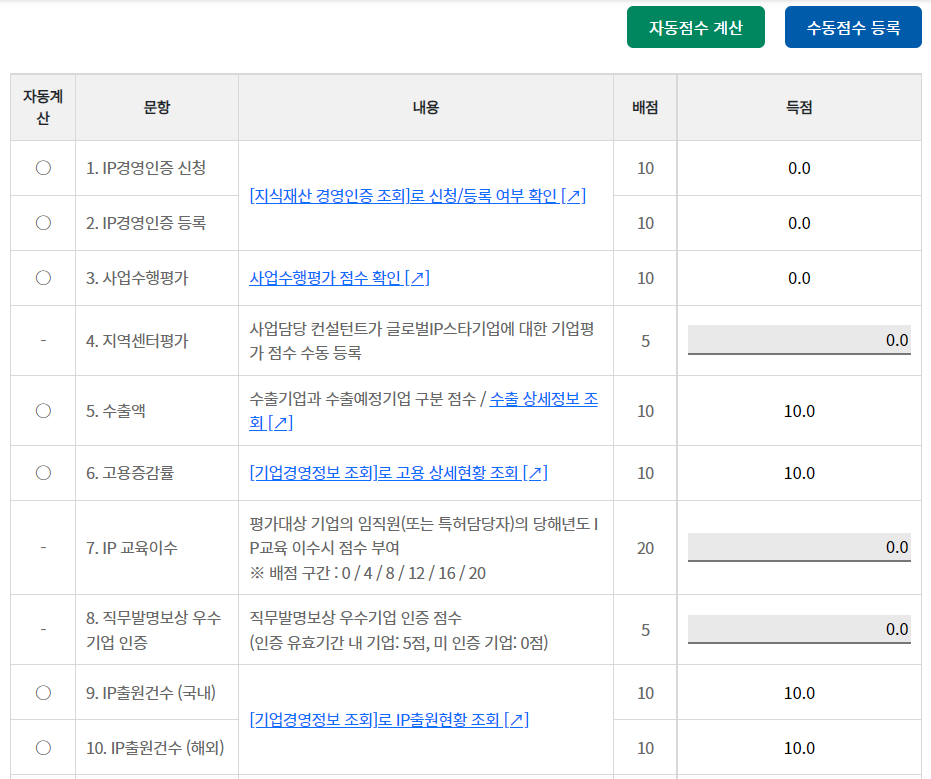Click external-link icon after 고용 상세현황 조회
Image resolution: width=931 pixels, height=779 pixels.
537,473
